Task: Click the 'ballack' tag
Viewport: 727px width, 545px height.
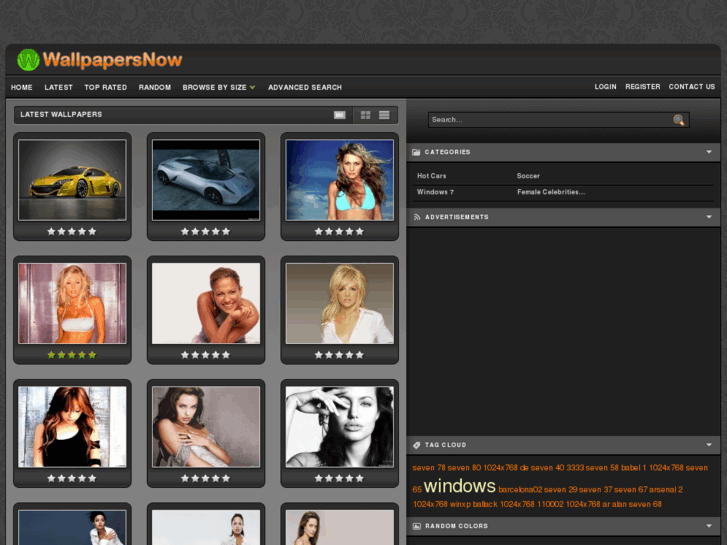Action: 485,504
